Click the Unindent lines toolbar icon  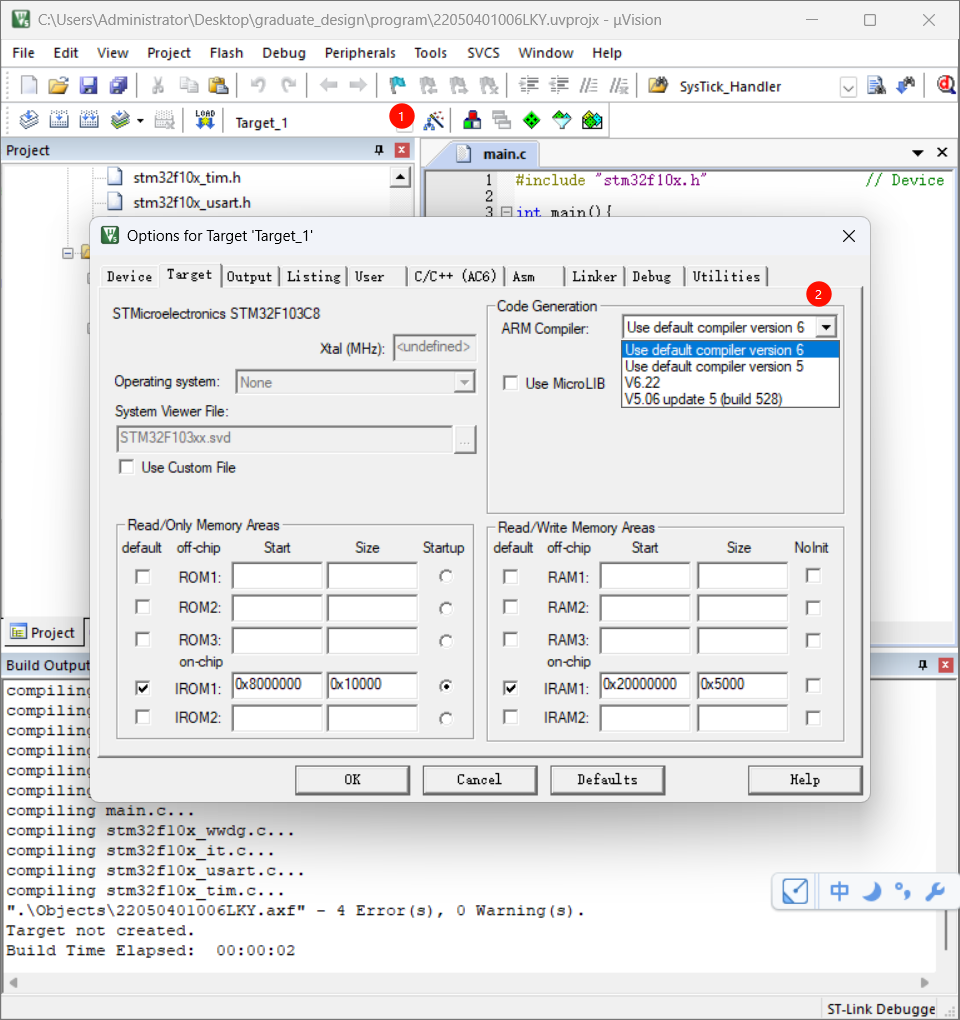[559, 85]
